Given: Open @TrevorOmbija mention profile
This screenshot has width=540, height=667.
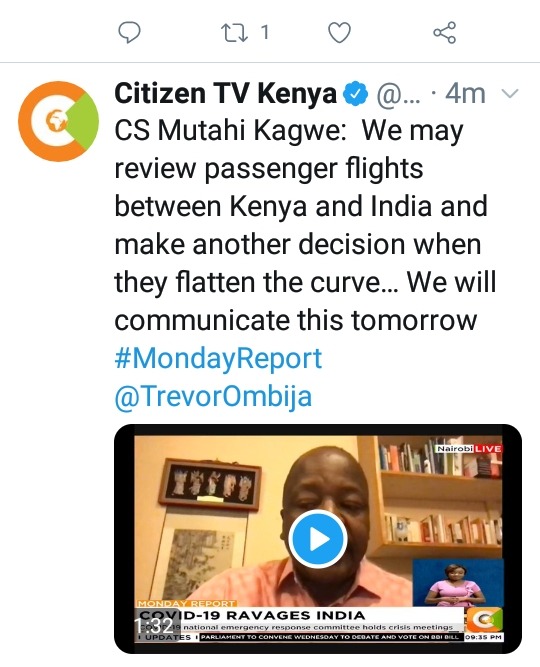Looking at the screenshot, I should 213,396.
